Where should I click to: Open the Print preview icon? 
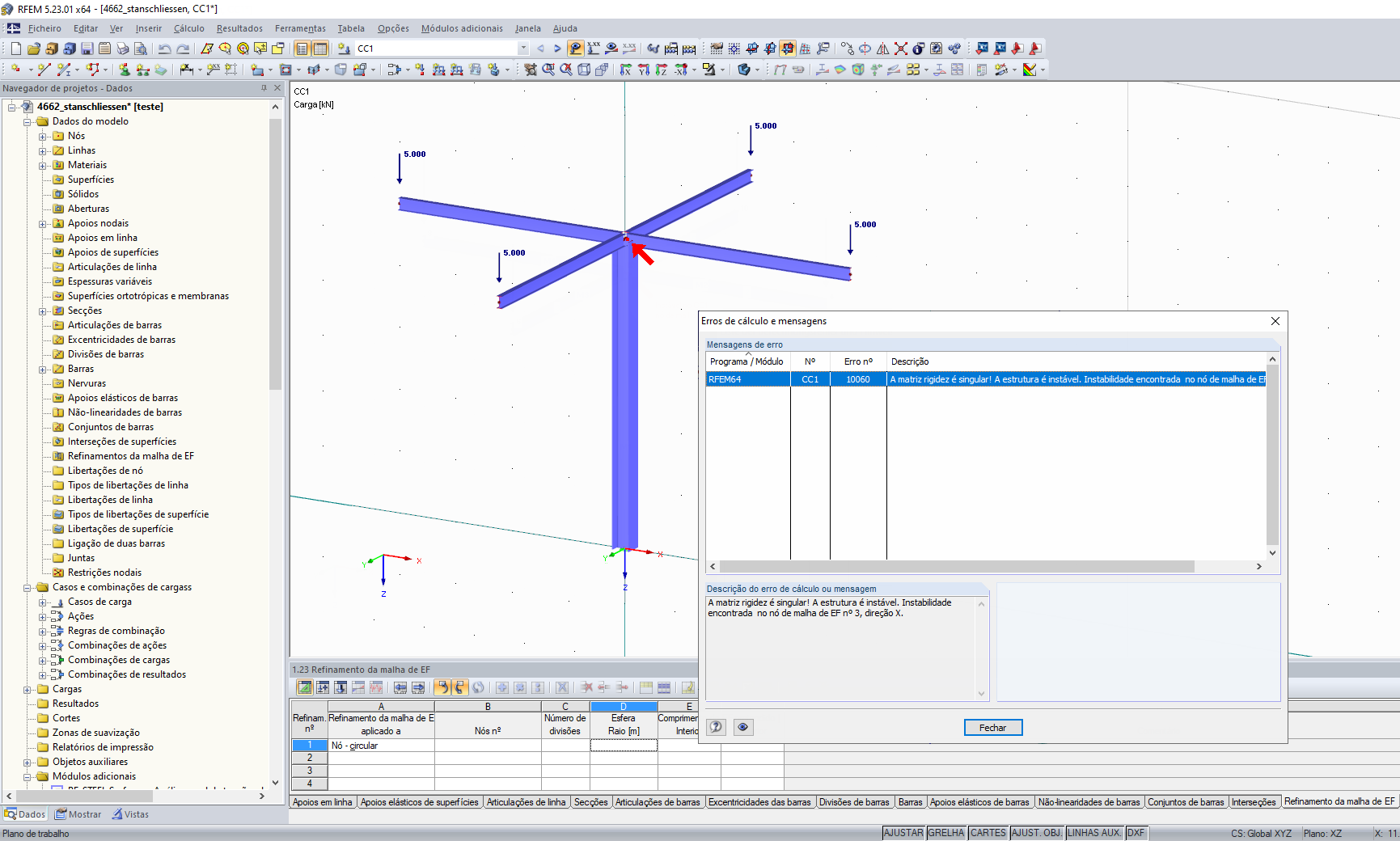coord(141,49)
